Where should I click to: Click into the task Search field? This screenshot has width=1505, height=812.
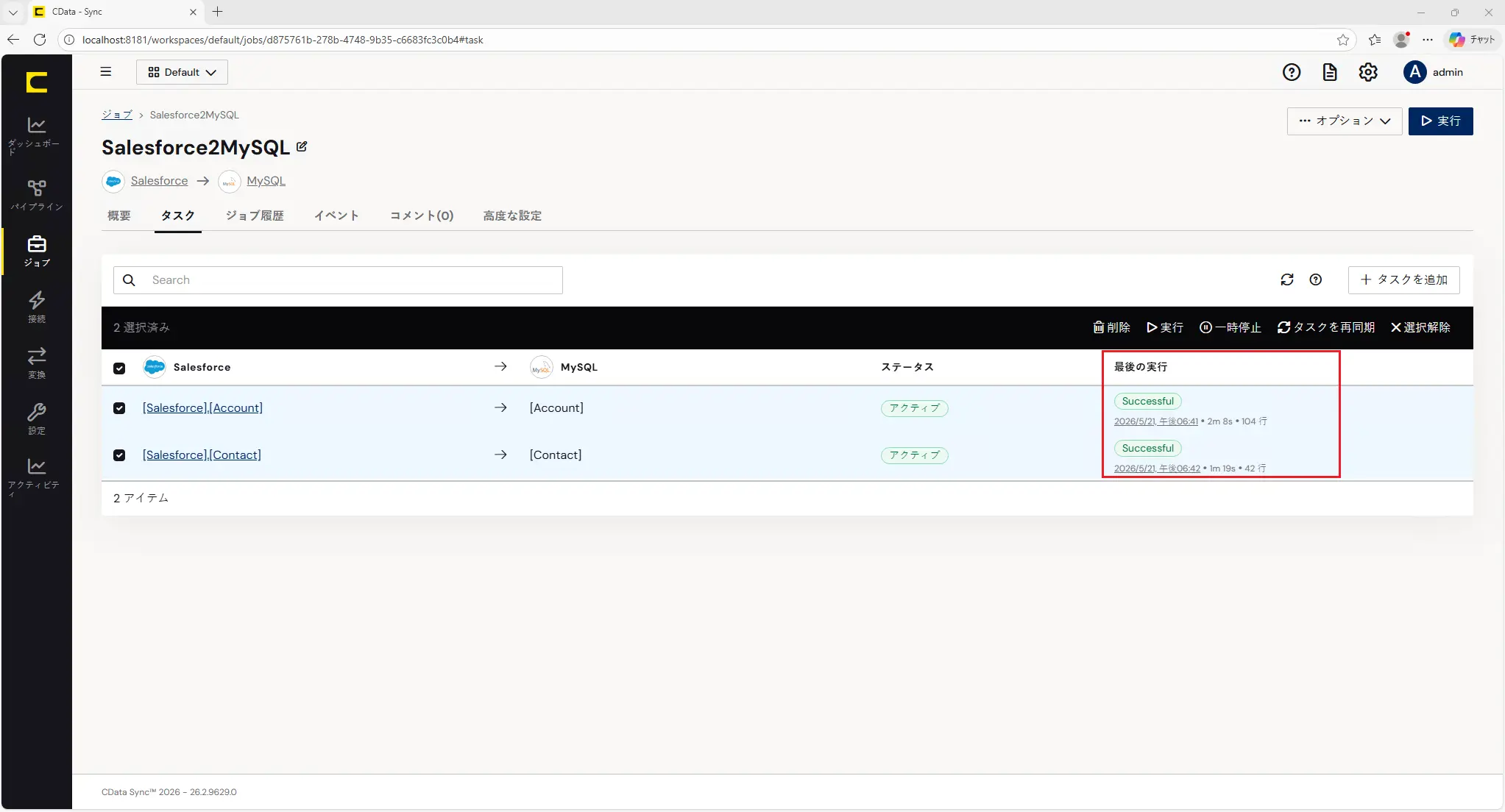click(x=338, y=280)
